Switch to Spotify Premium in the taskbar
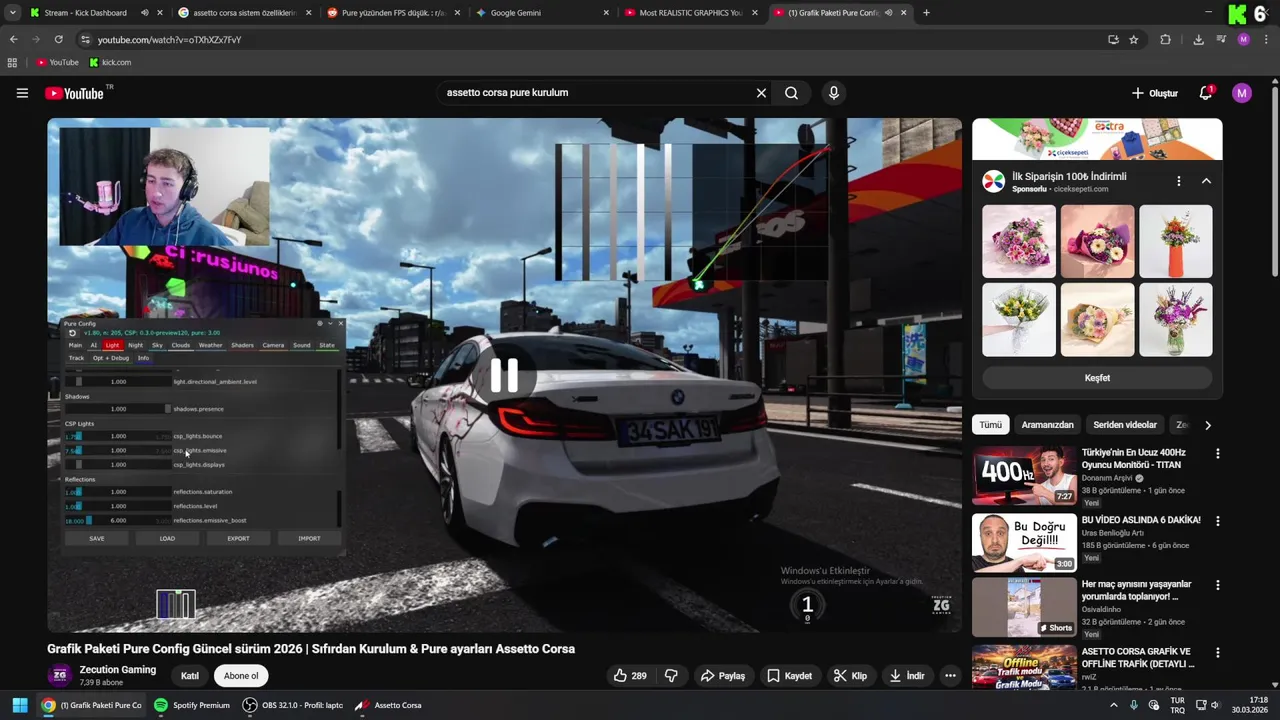The height and width of the screenshot is (720, 1280). (192, 705)
